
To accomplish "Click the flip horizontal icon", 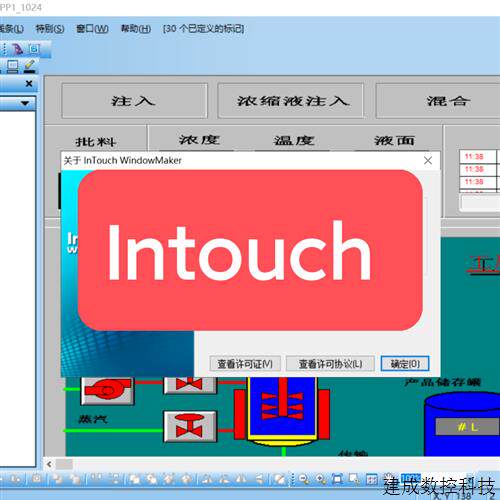I will pyautogui.click(x=241, y=479).
